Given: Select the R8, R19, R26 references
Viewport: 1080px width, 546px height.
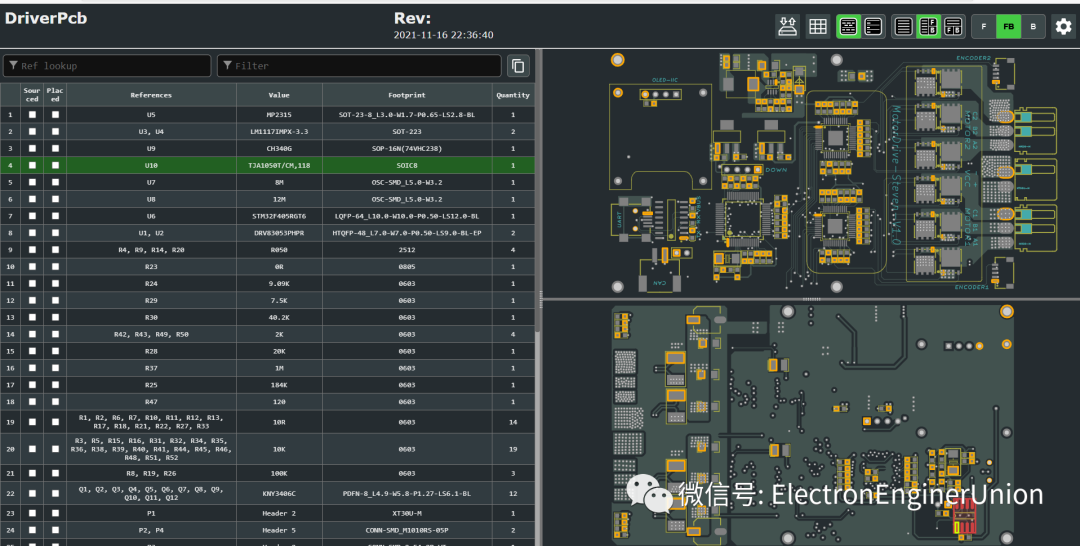Looking at the screenshot, I should click(151, 473).
